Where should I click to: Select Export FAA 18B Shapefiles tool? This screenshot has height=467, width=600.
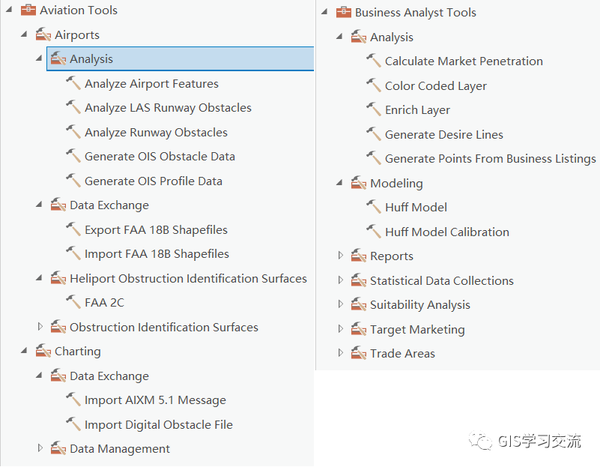156,230
